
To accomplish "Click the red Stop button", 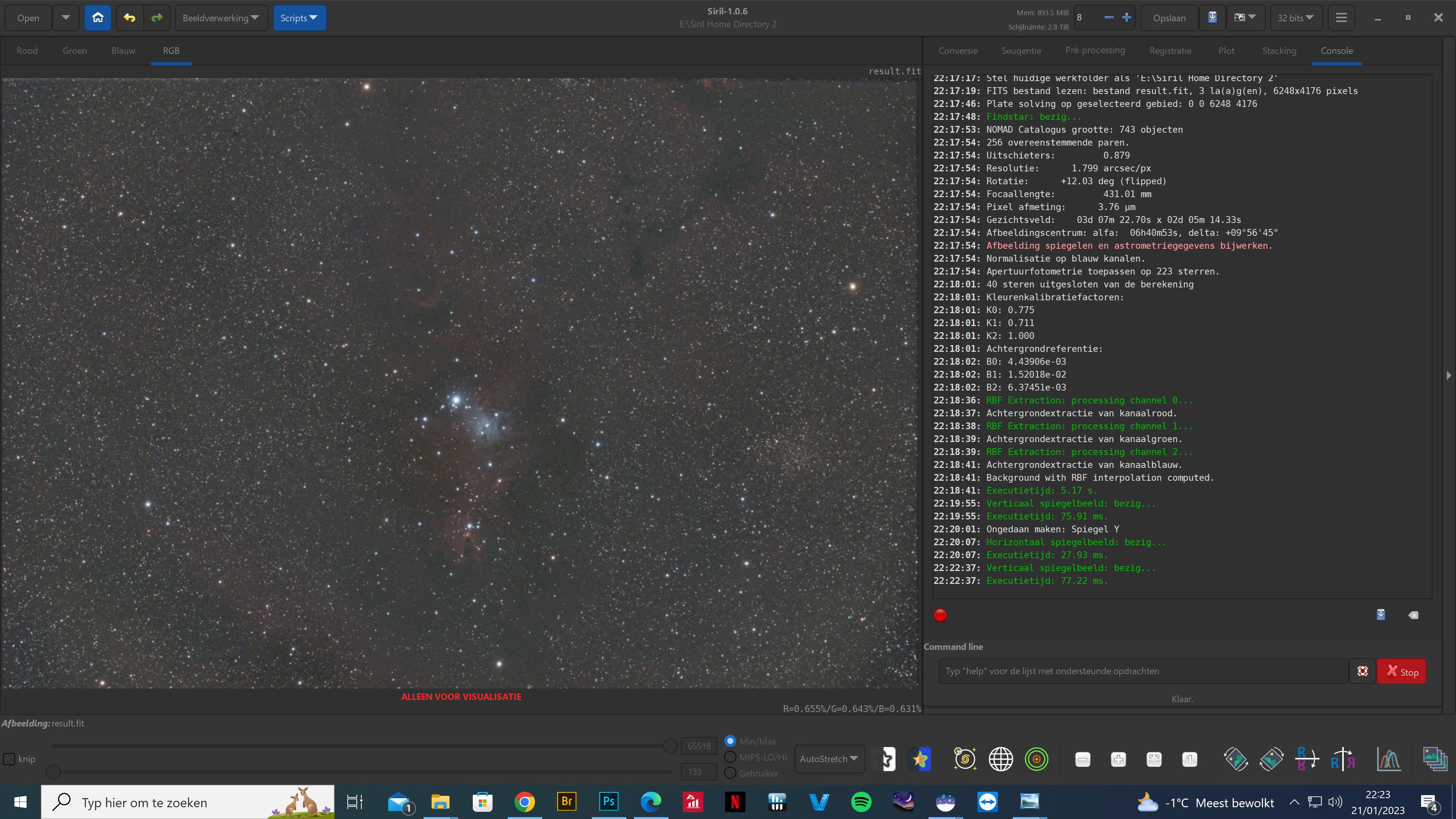I will tap(1401, 671).
